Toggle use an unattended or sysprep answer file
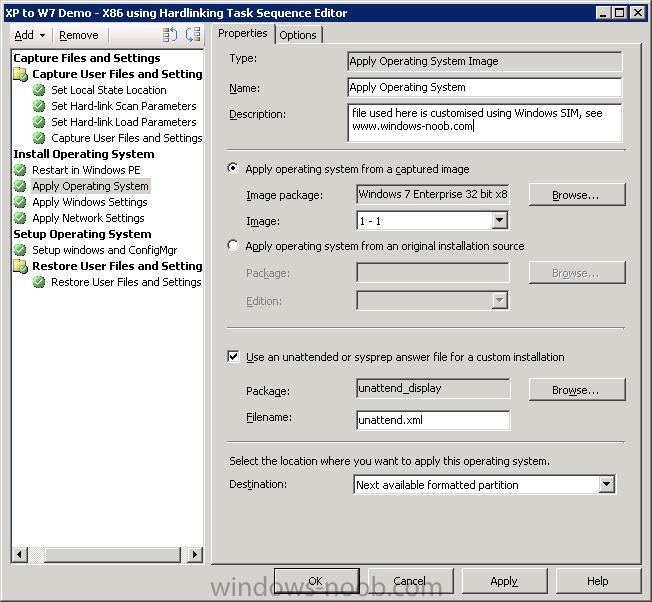 click(233, 356)
